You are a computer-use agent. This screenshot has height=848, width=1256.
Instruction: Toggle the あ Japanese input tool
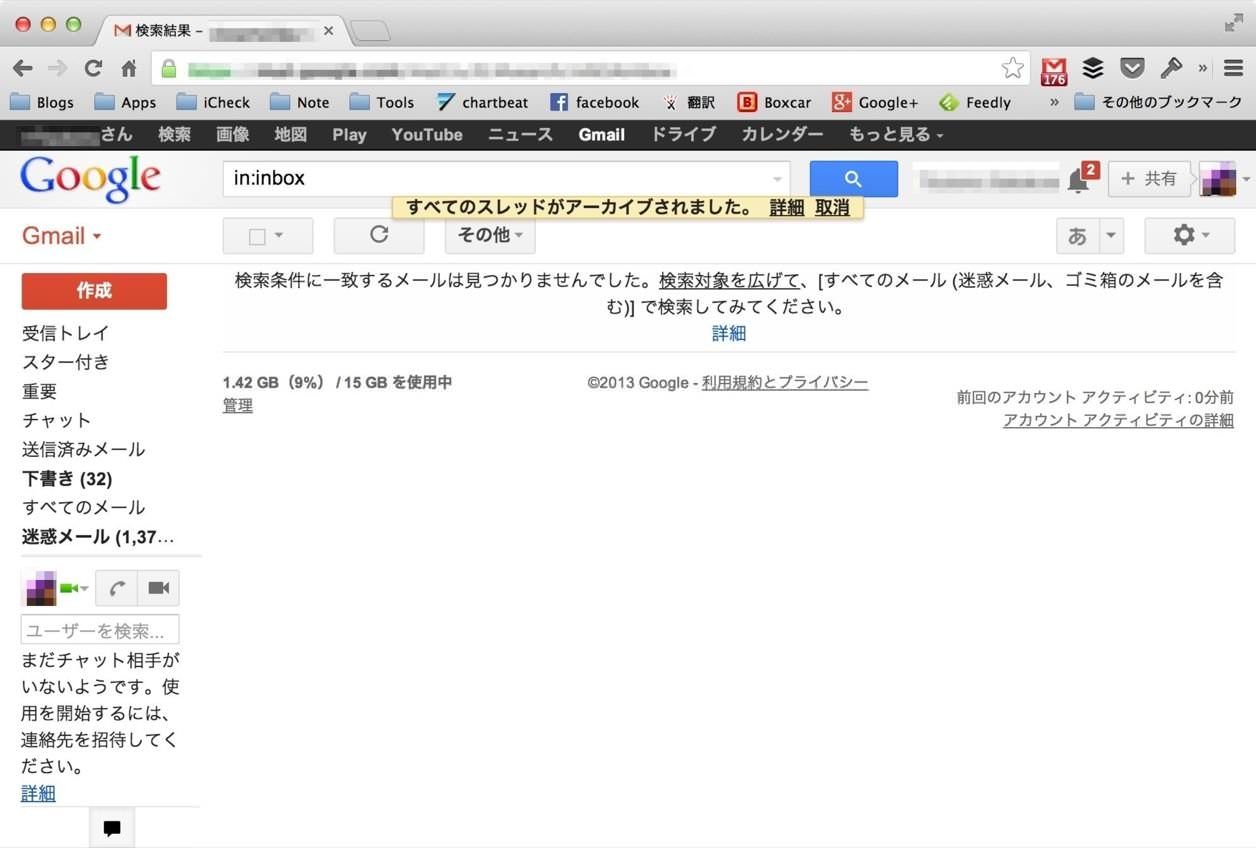click(1077, 236)
